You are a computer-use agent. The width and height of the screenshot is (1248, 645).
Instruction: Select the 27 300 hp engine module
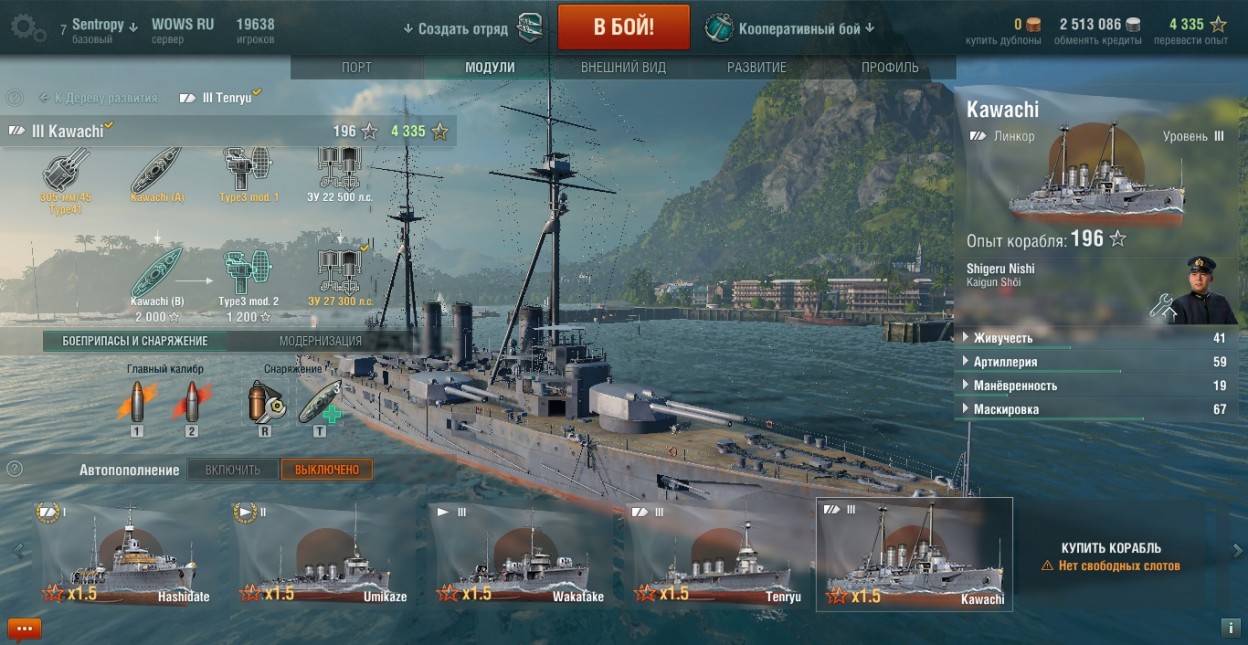coord(341,279)
